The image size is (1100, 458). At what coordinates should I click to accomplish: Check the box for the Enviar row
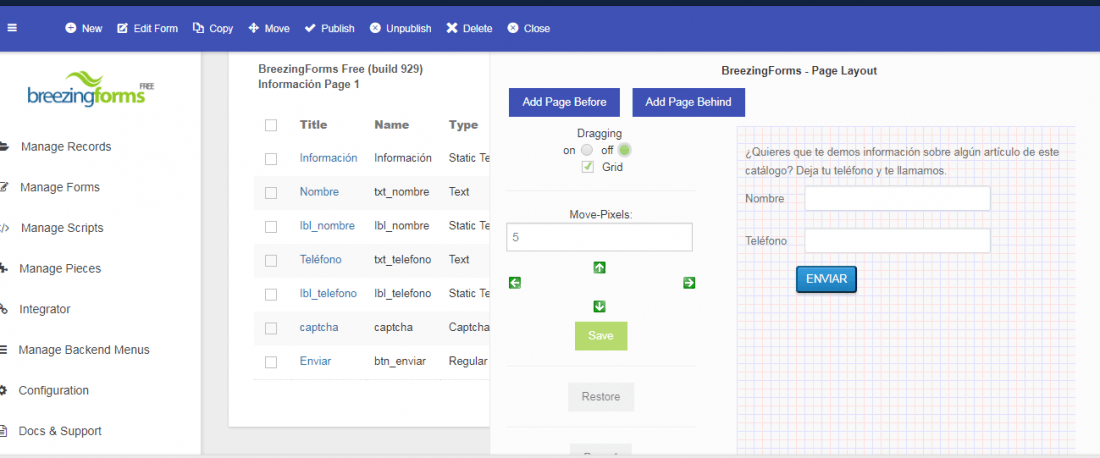click(x=271, y=362)
